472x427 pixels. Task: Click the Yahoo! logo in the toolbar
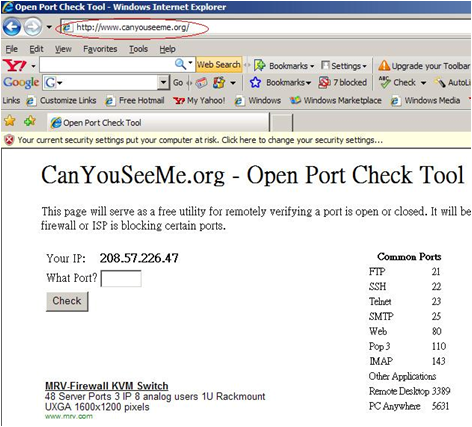pyautogui.click(x=15, y=65)
